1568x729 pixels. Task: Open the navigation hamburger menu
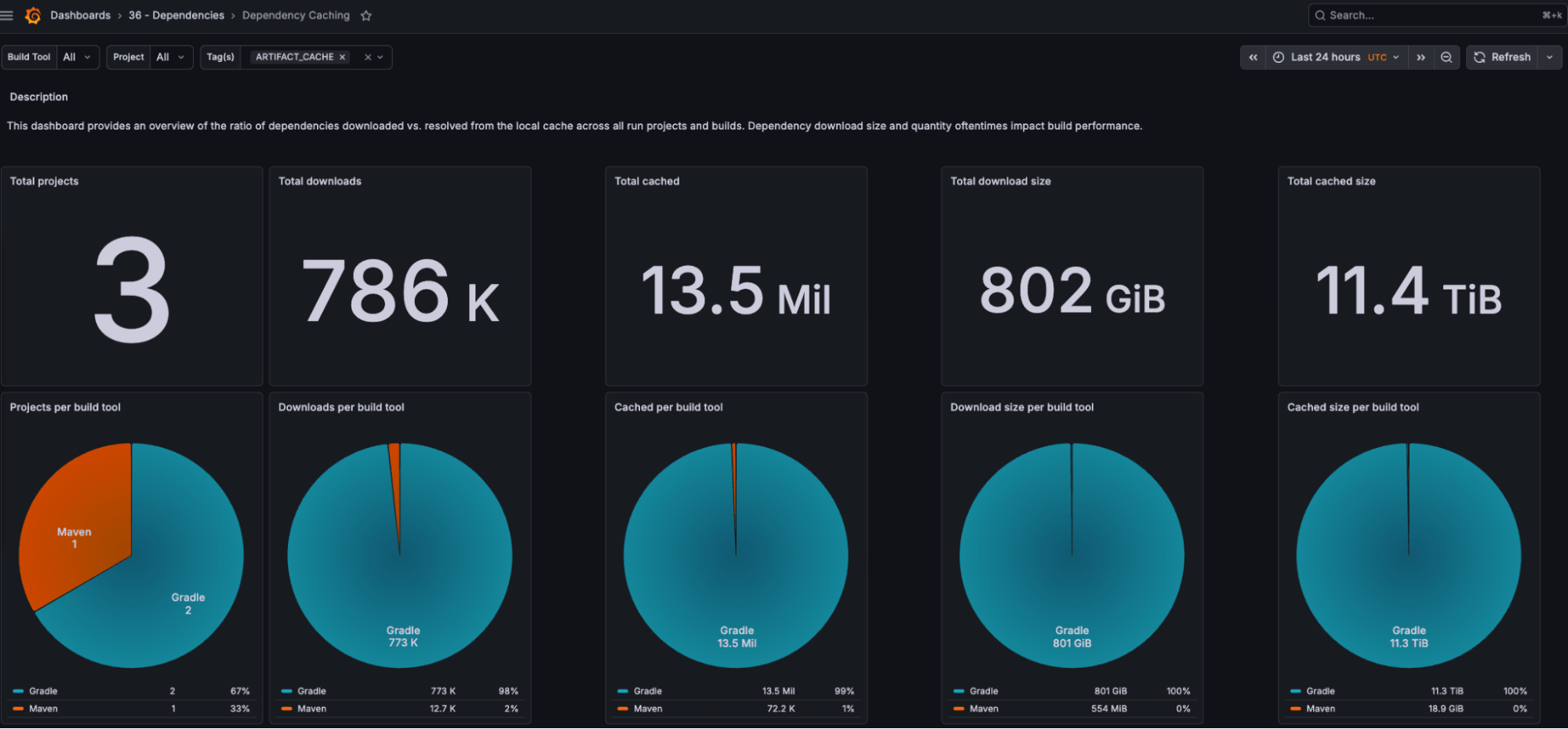point(7,15)
